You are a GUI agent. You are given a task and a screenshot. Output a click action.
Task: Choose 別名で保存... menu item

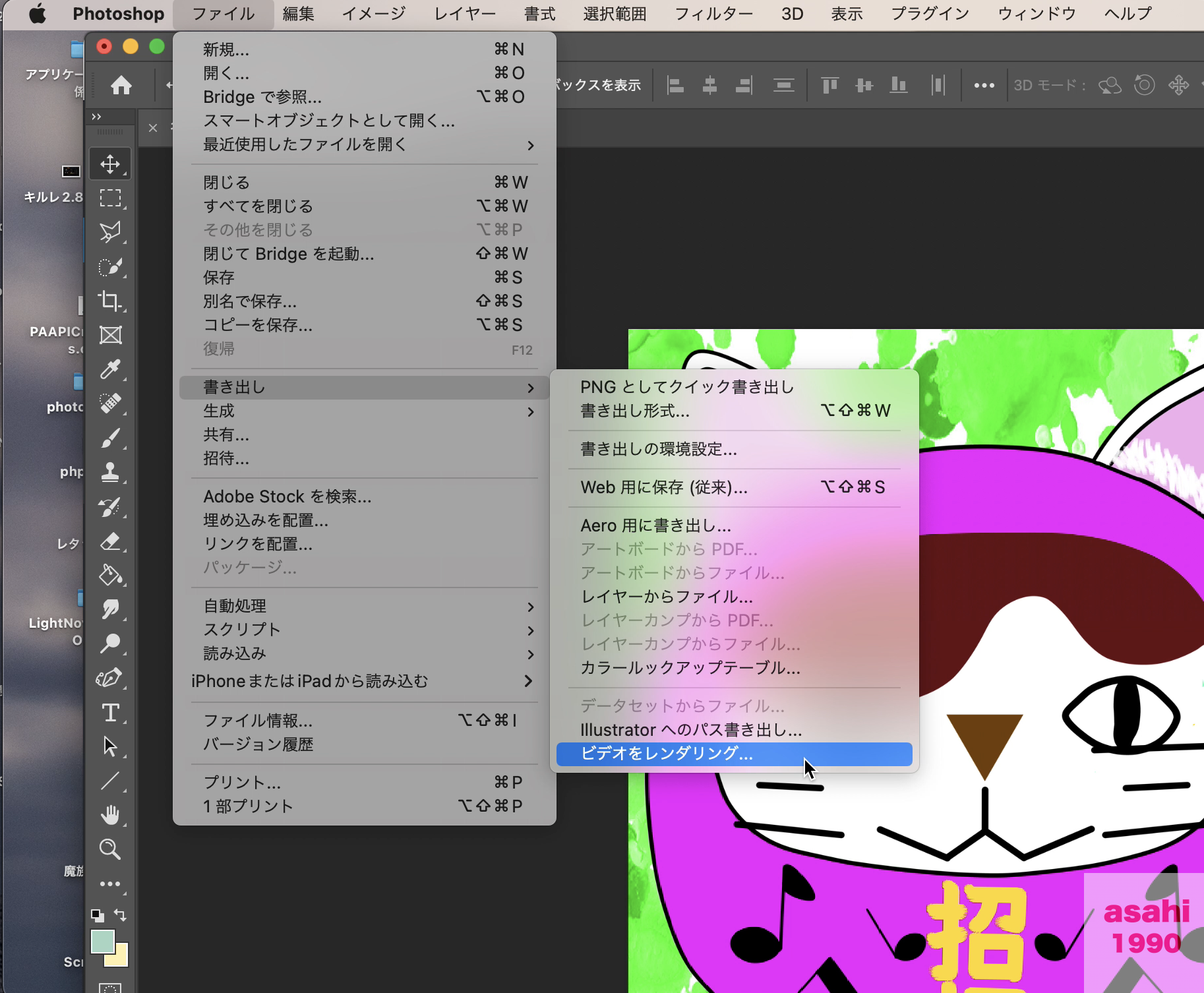364,301
